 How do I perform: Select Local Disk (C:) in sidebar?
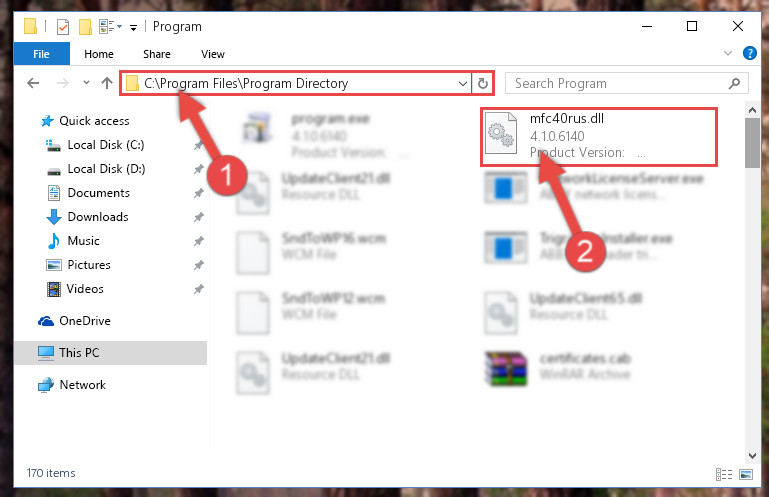point(105,145)
